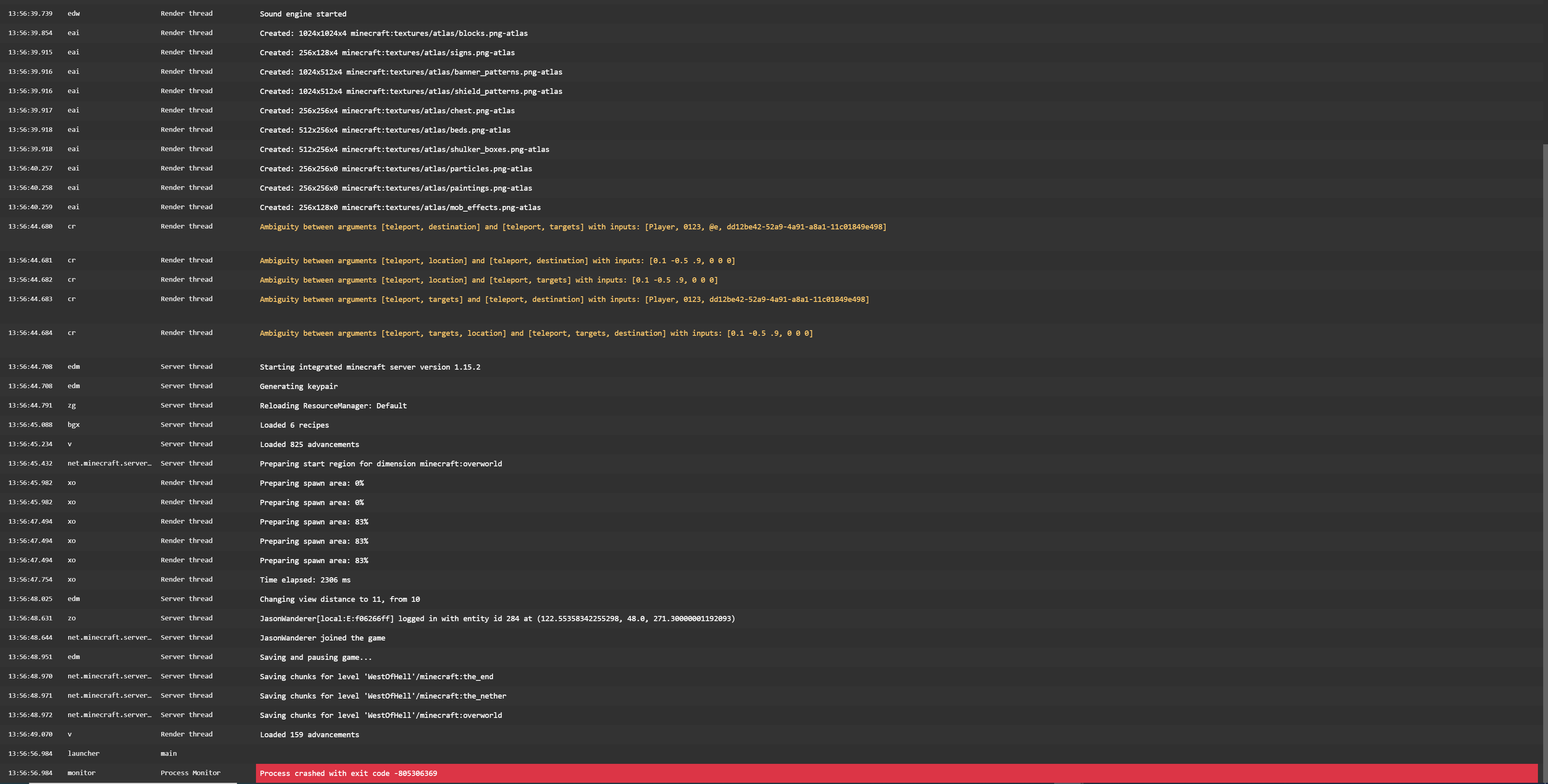Select the 'Generating keypair' log entry
This screenshot has width=1548, height=784.
pyautogui.click(x=298, y=386)
